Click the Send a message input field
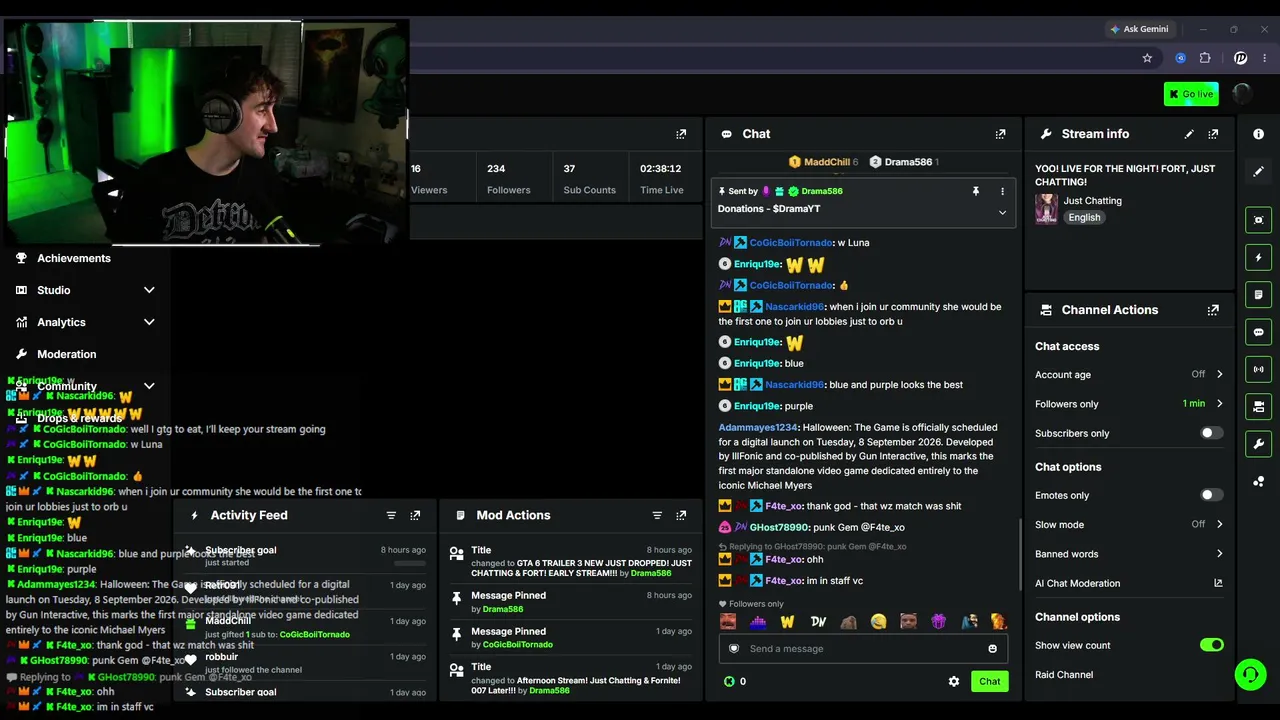Screen dimensions: 1280x720 (x=863, y=649)
